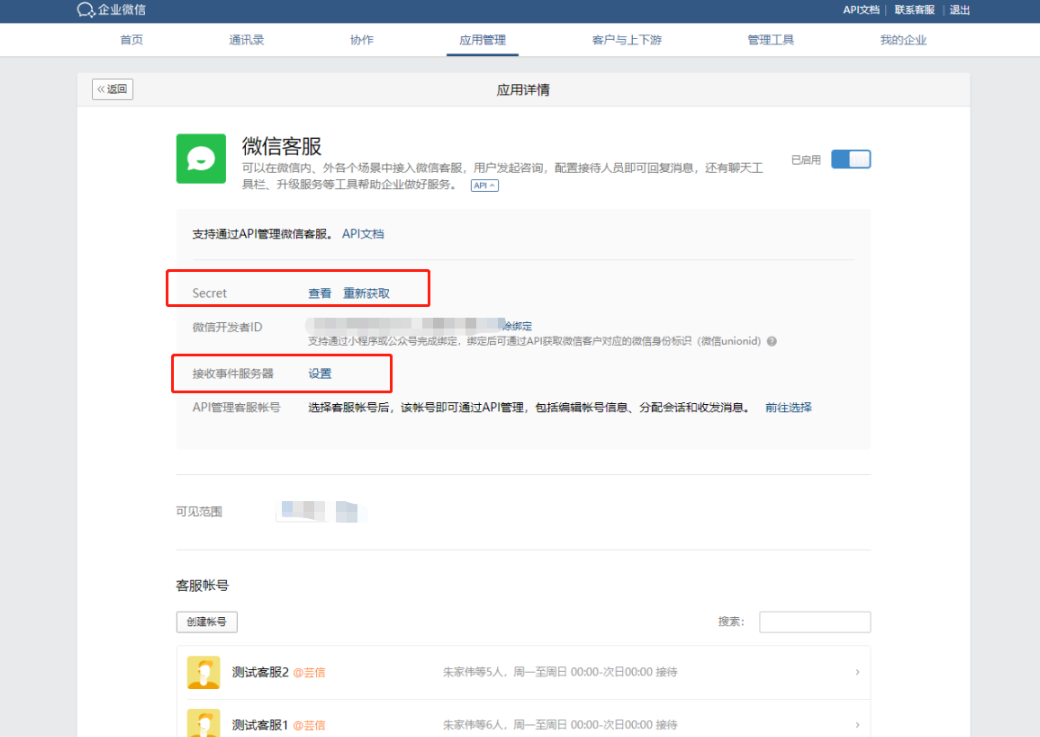
Task: Expand the API tag beside the description
Action: point(484,186)
